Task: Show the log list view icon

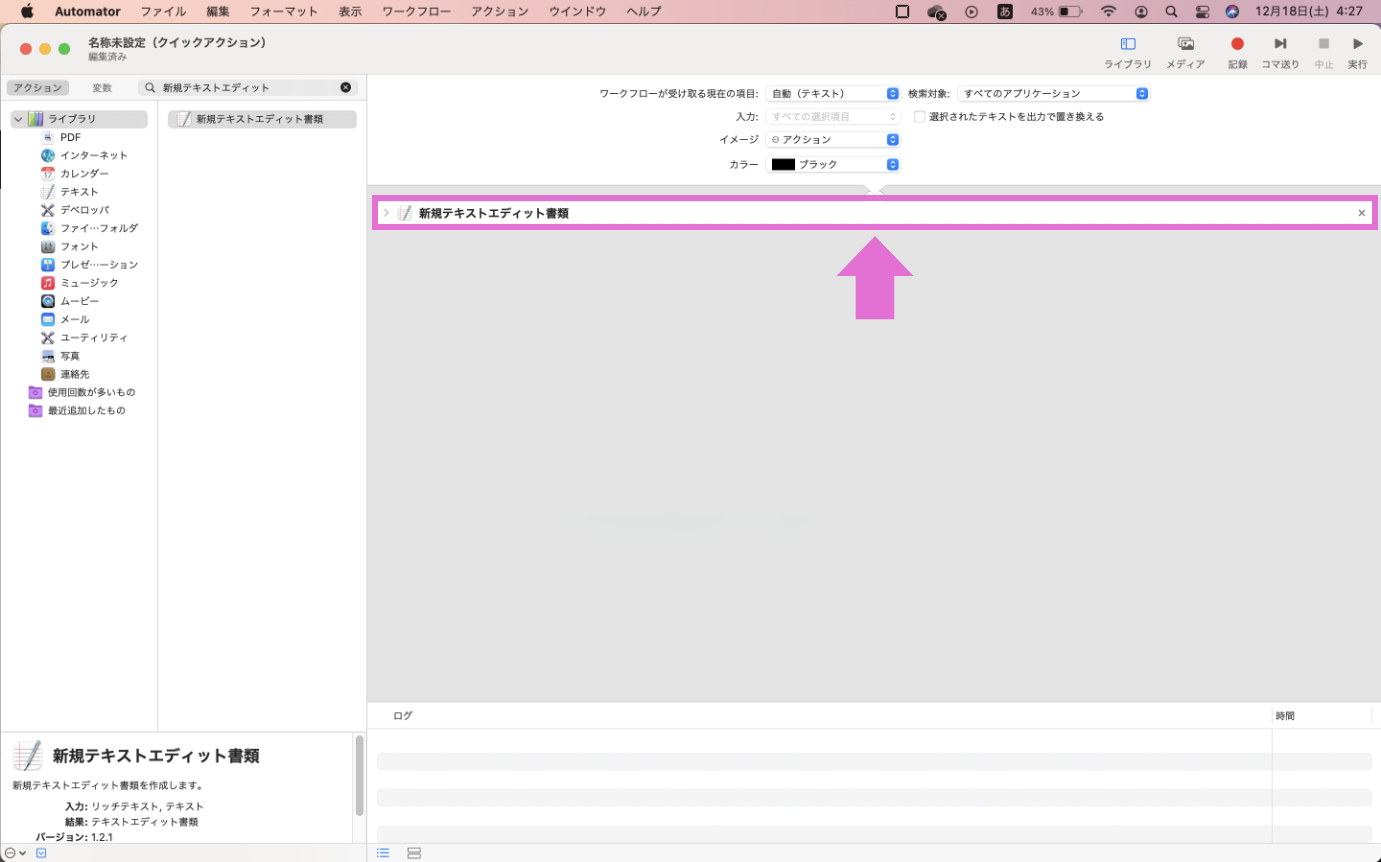Action: coord(383,853)
